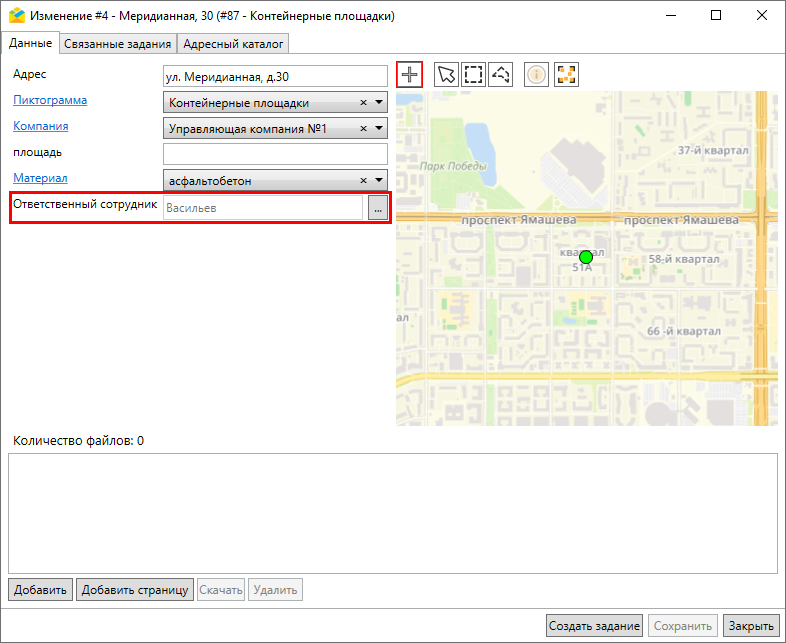Follow the Компания link label
The width and height of the screenshot is (786, 643).
pos(40,126)
